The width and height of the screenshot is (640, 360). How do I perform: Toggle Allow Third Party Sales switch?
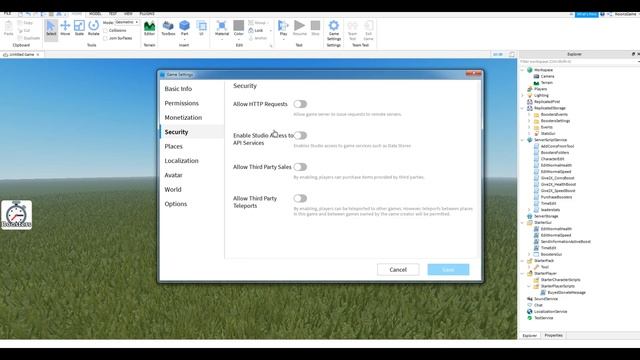300,167
